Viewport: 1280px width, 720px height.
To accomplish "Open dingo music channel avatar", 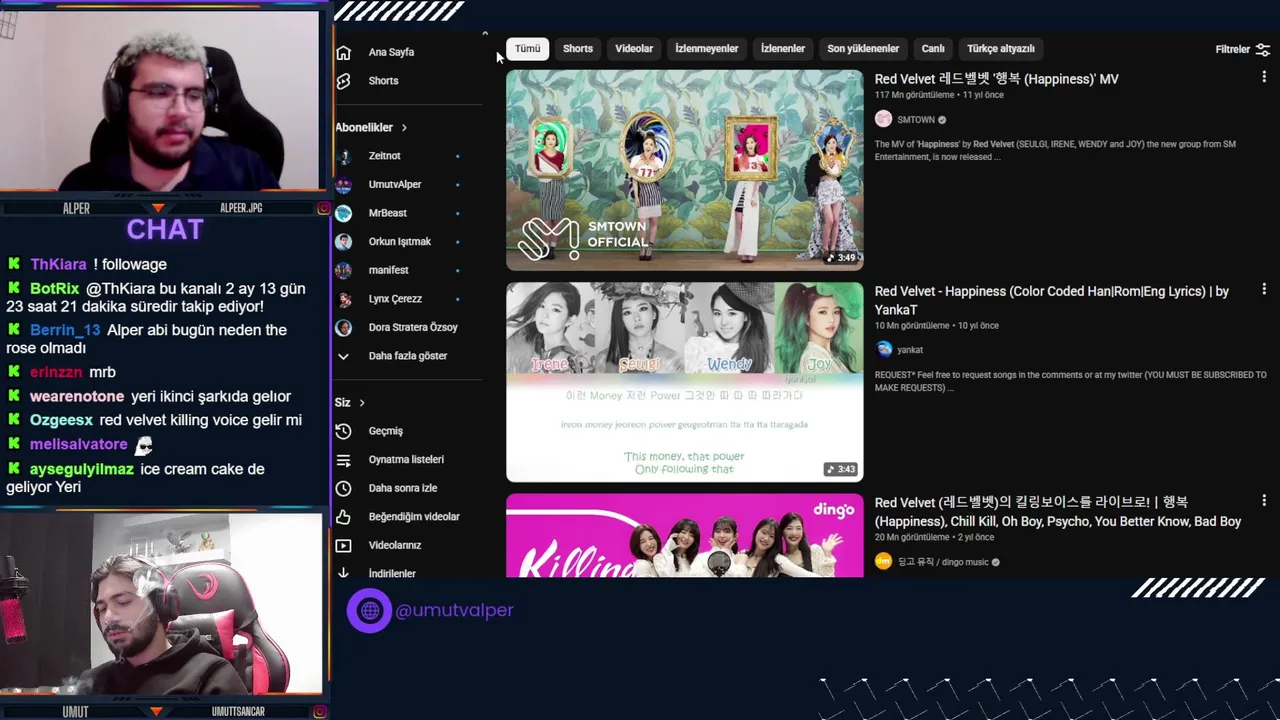I will point(883,562).
